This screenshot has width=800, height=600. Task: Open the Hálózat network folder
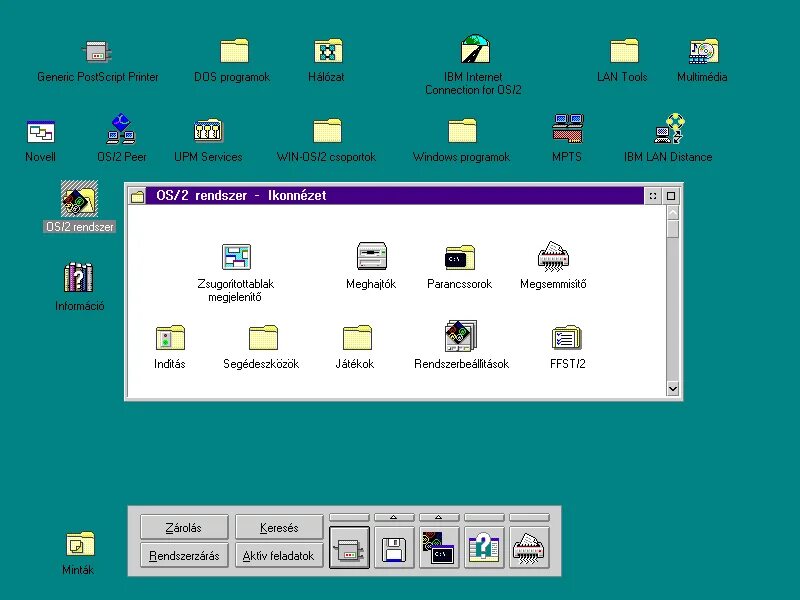coord(328,52)
